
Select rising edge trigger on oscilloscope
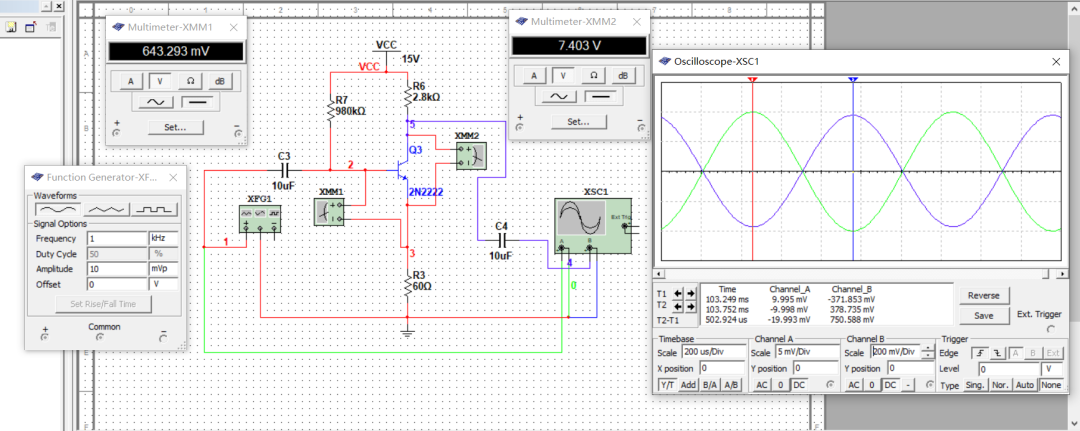[x=979, y=353]
